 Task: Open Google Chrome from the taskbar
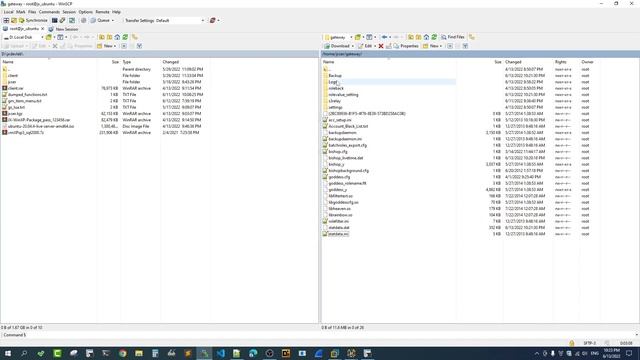(122, 353)
